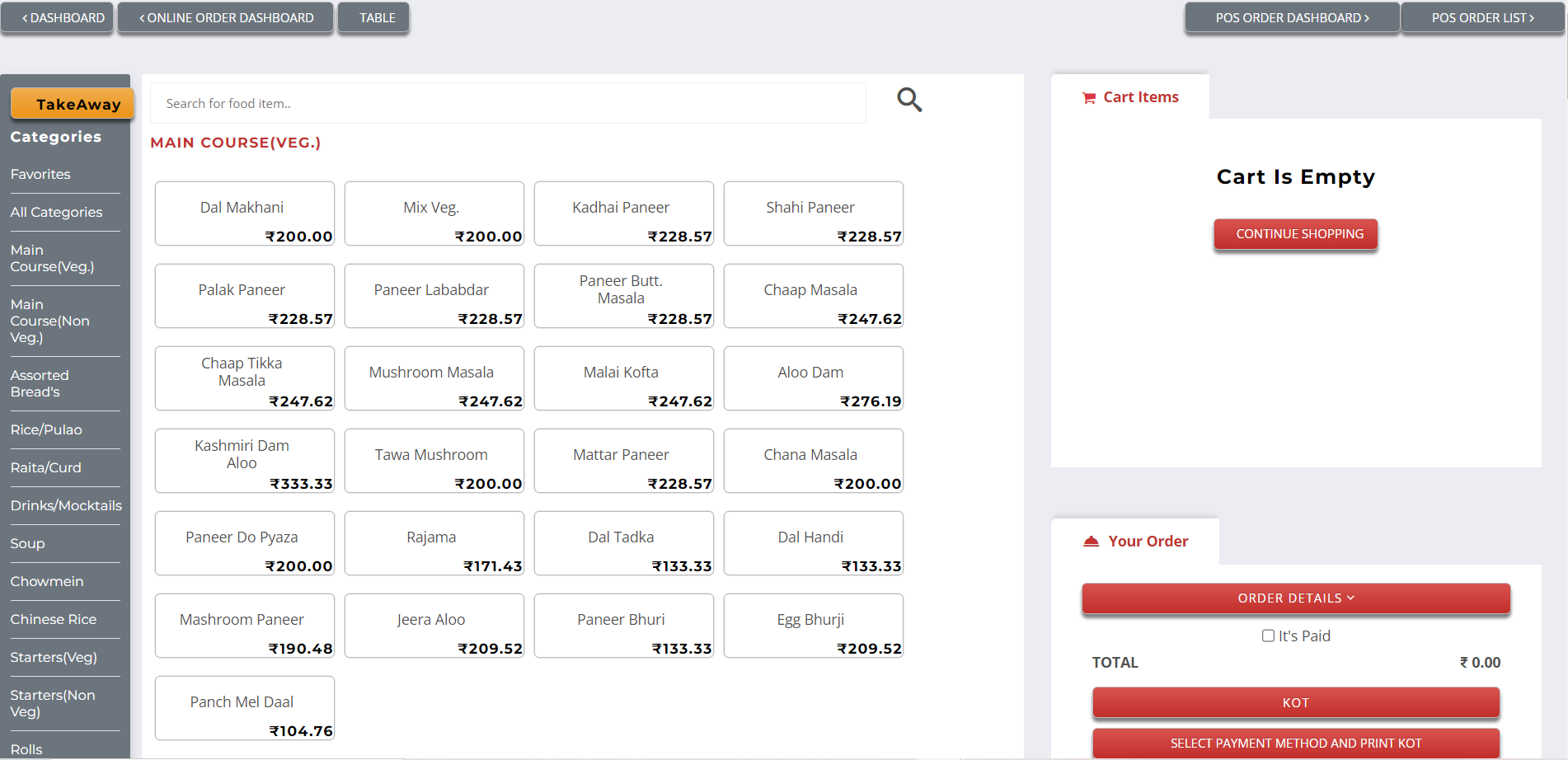1568x760 pixels.
Task: Click the cloche icon beside Your Order
Action: pyautogui.click(x=1090, y=541)
